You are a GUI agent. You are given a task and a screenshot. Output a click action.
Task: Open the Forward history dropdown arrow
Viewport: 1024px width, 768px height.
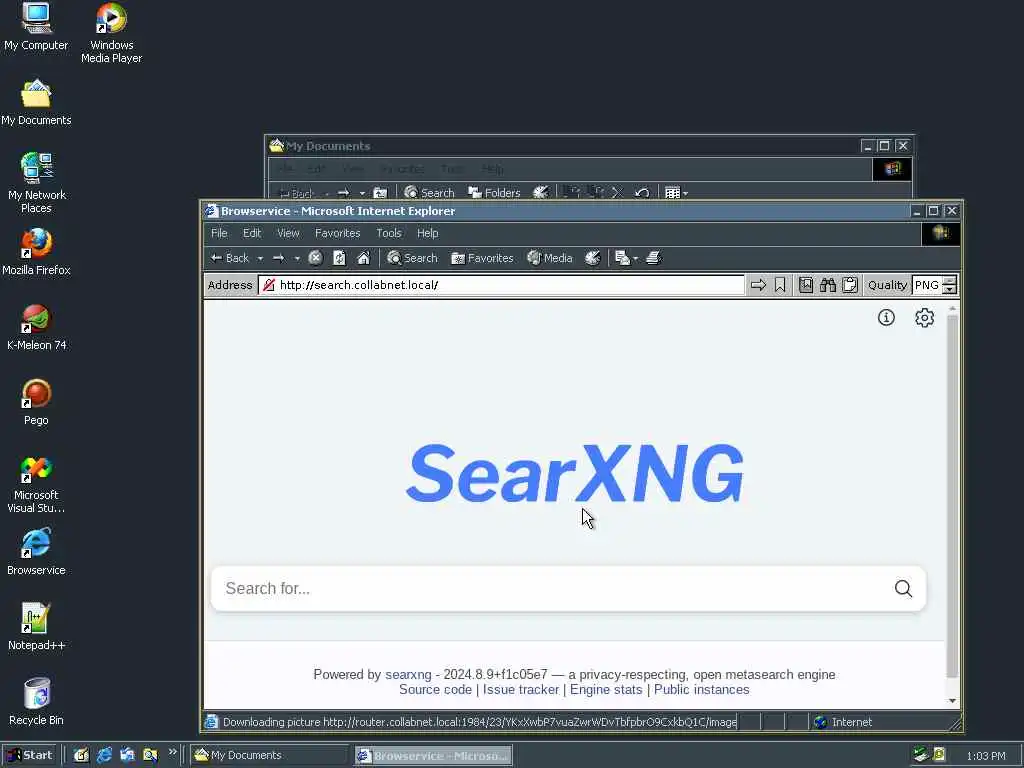(x=297, y=259)
